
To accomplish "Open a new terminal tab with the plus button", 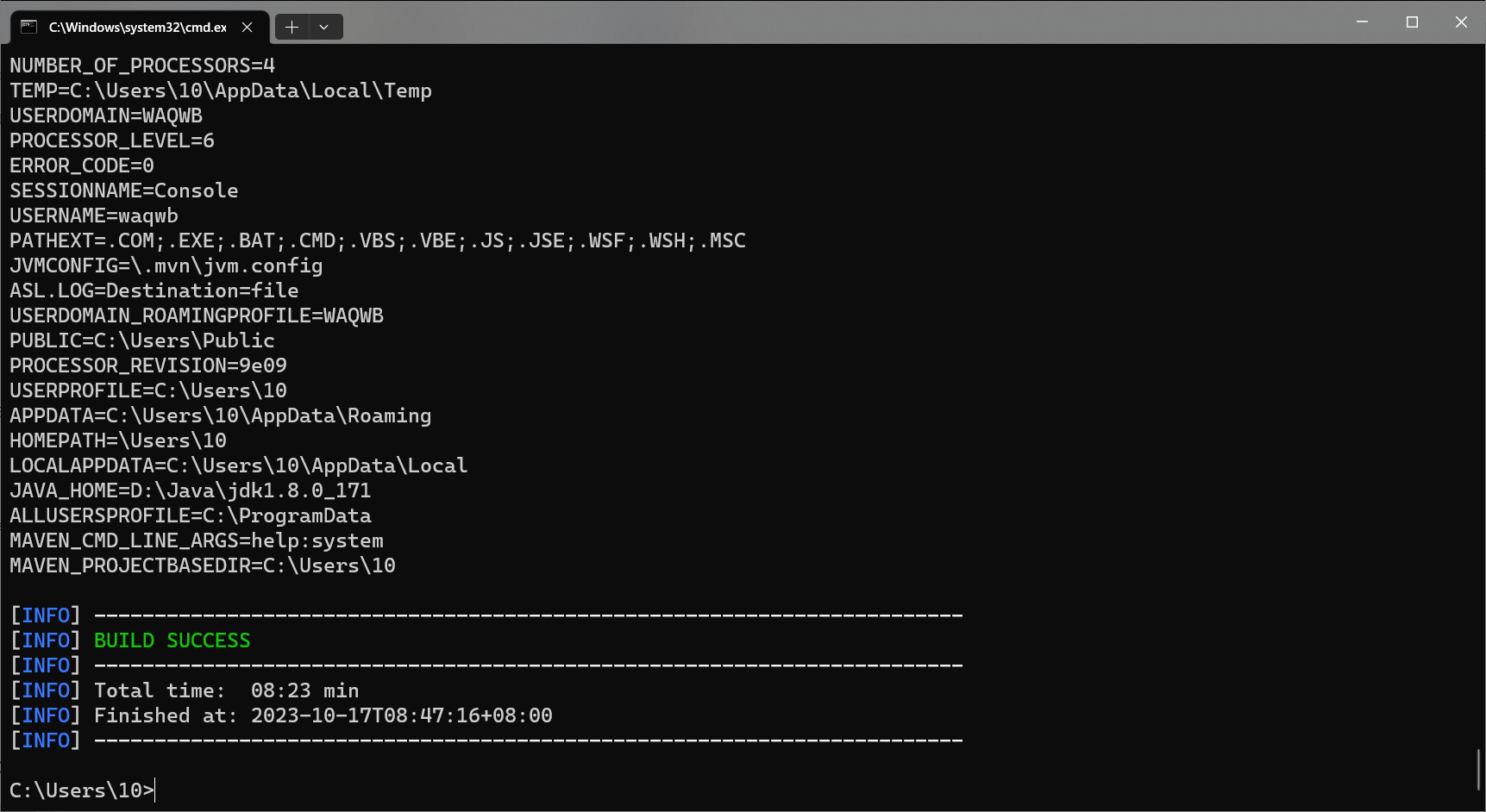I will 292,27.
